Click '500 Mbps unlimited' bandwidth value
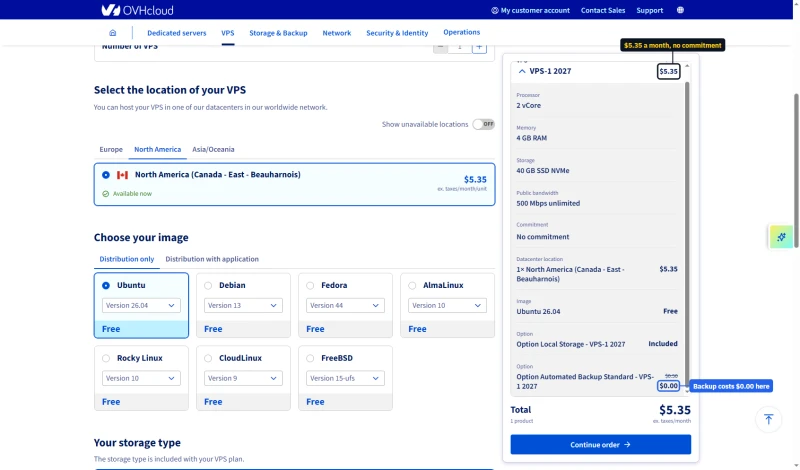This screenshot has width=800, height=470. tap(548, 204)
